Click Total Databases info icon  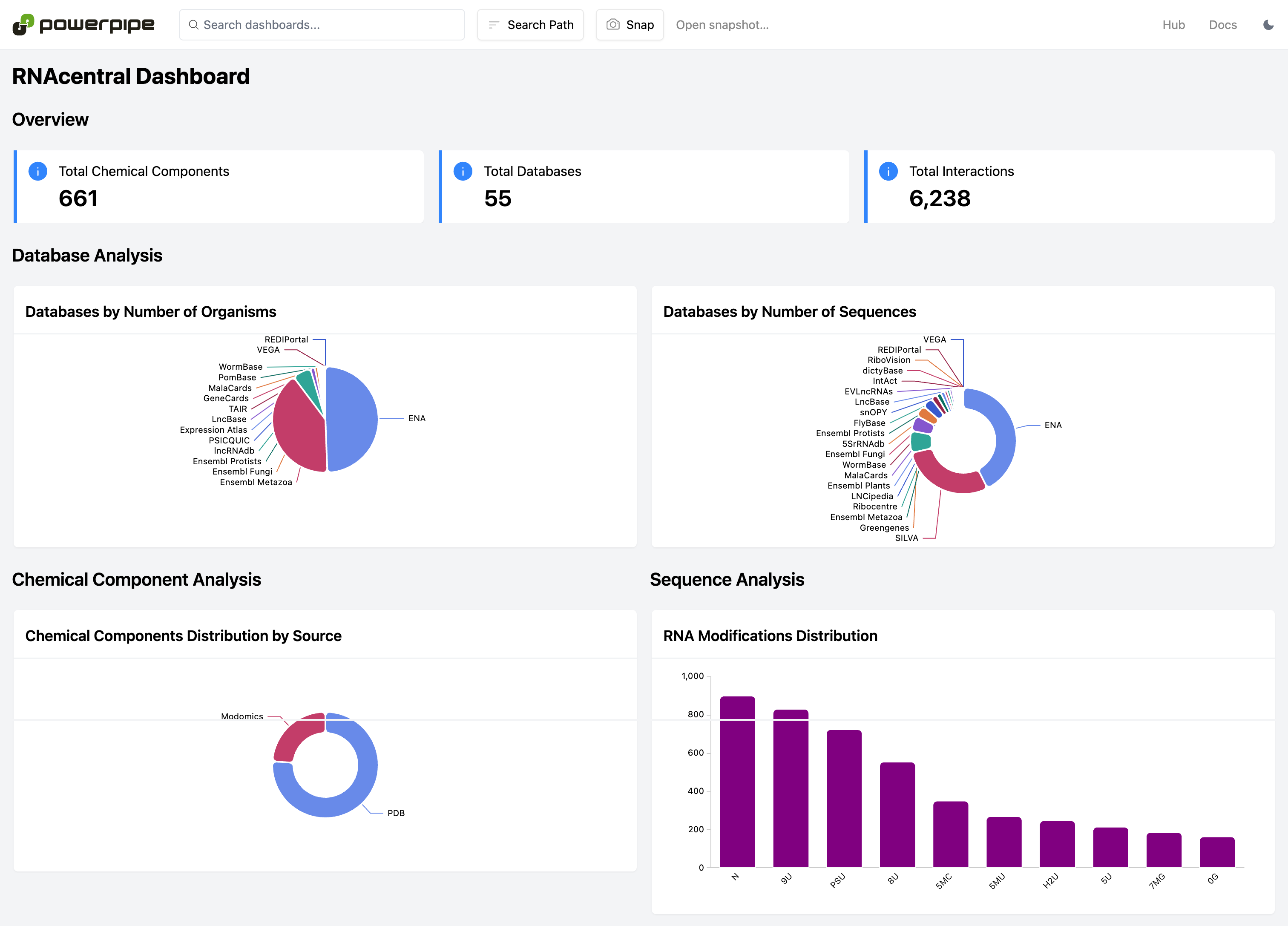[x=463, y=171]
